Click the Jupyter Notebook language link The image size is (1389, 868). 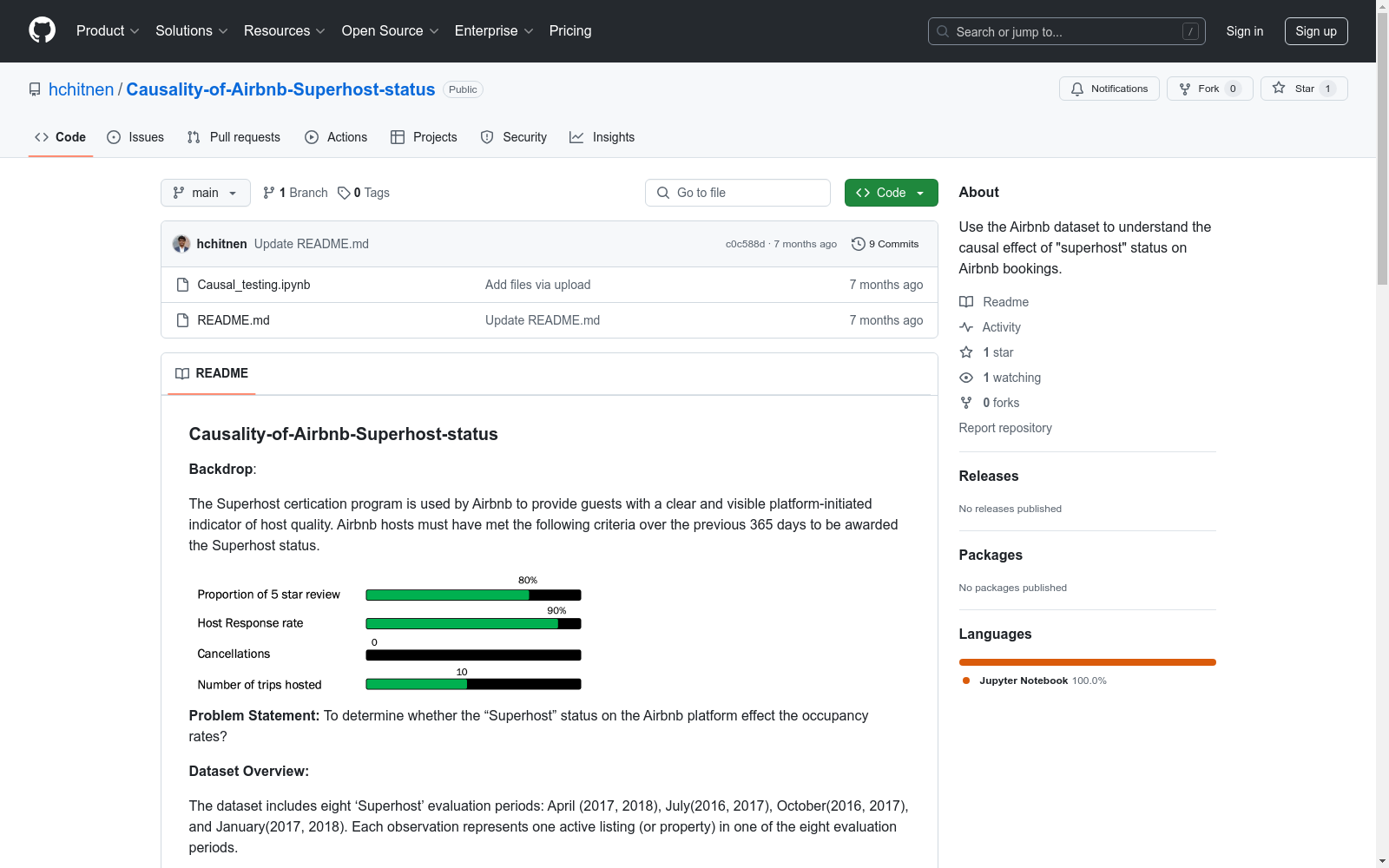(1035, 681)
